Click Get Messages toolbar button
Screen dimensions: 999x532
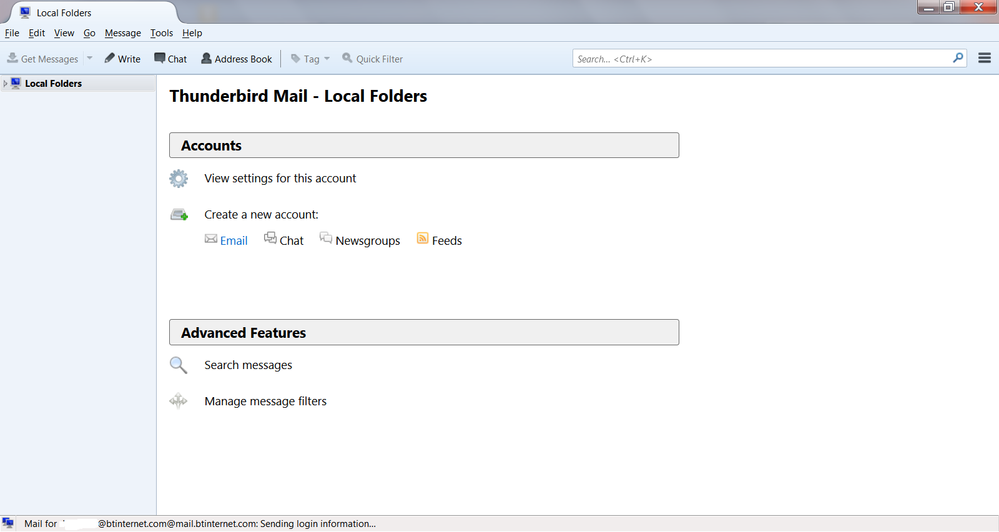[43, 59]
